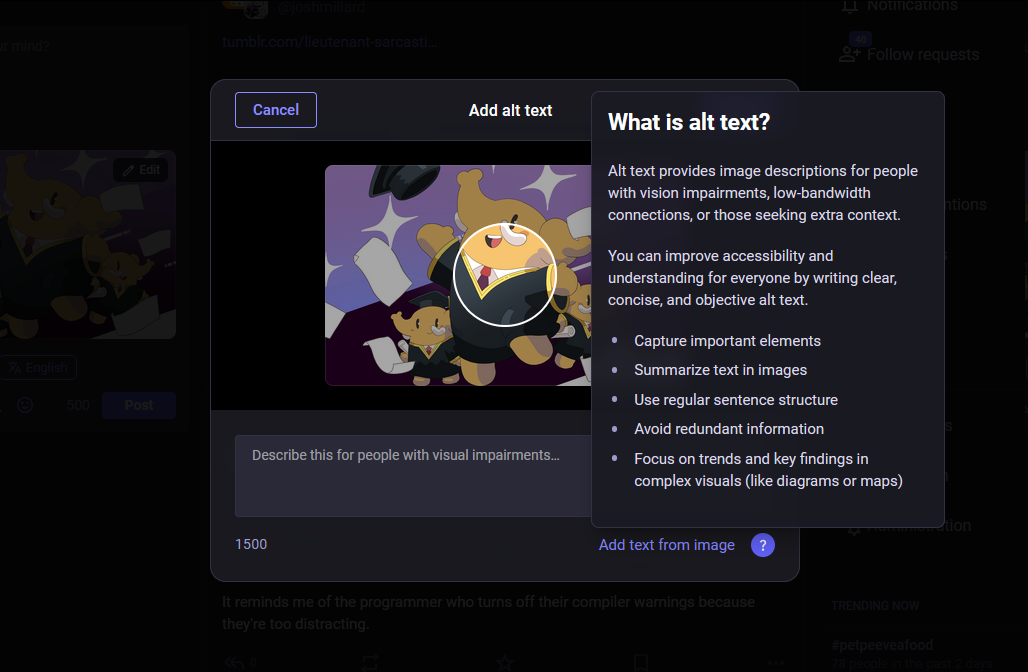Click the tumblr.com link in the post
The width and height of the screenshot is (1028, 672).
(330, 42)
